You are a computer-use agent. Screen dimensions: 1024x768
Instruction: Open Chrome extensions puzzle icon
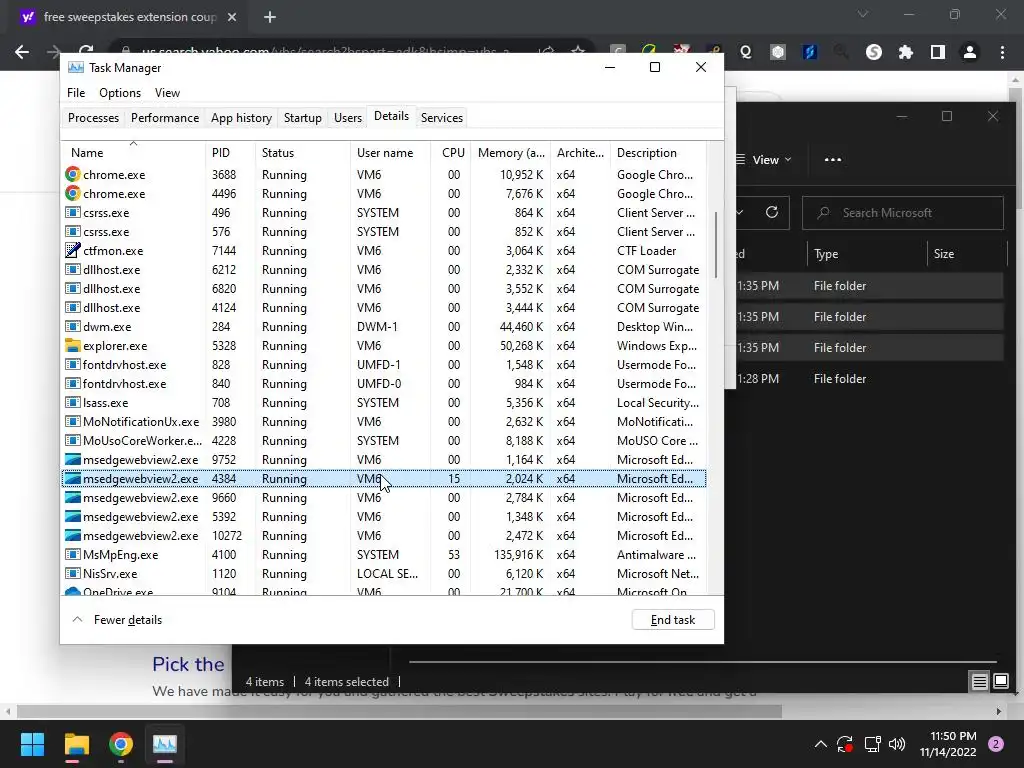(906, 52)
